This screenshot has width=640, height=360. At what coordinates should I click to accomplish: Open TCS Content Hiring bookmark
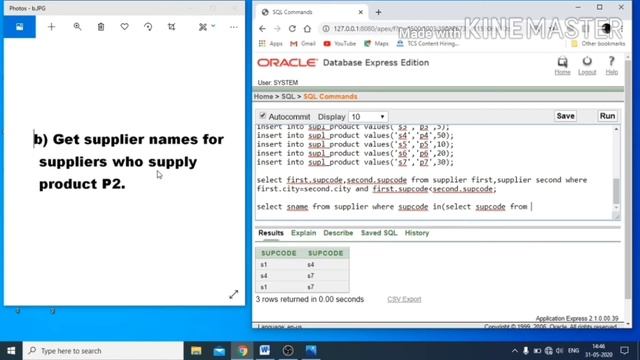(x=428, y=44)
